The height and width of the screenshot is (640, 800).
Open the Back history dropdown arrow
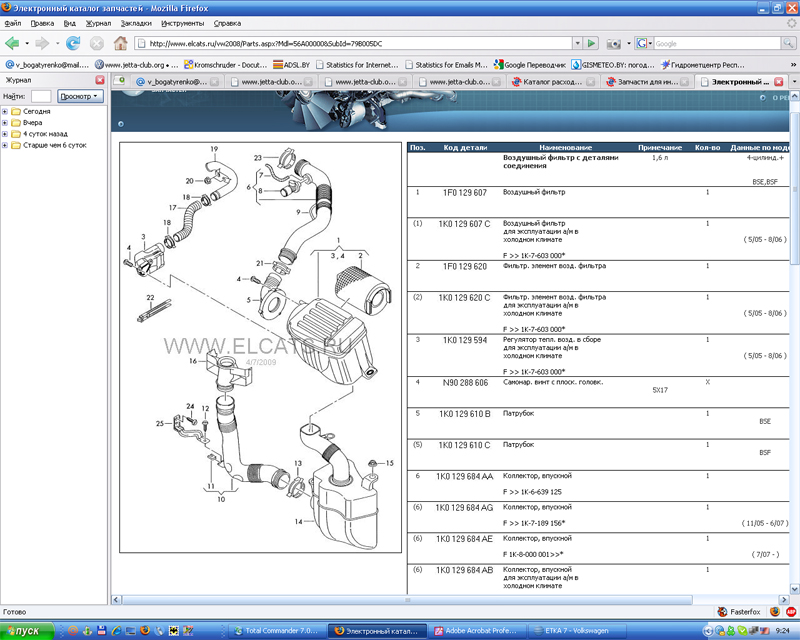[x=27, y=44]
